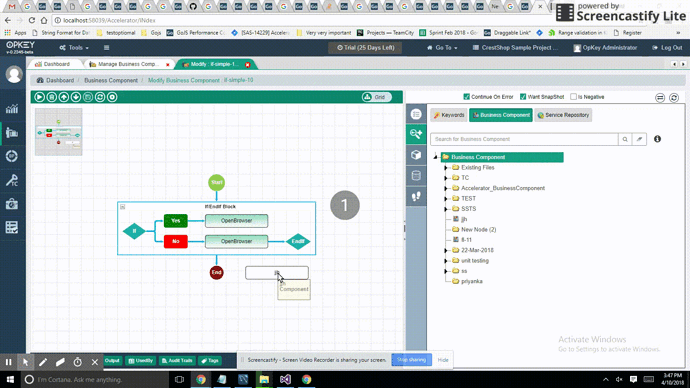Viewport: 690px width, 388px height.
Task: Toggle Is Negative checkbox
Action: pyautogui.click(x=573, y=97)
